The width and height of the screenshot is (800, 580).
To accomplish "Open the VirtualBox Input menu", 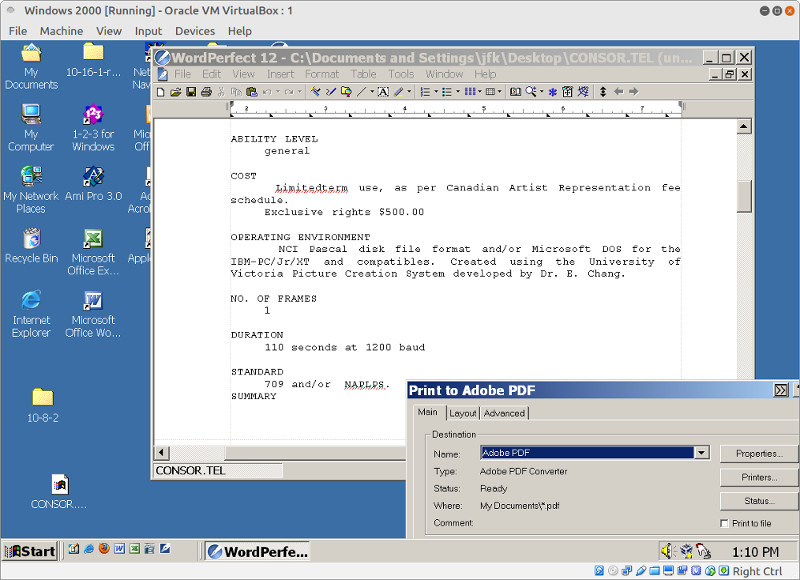I will tap(148, 31).
